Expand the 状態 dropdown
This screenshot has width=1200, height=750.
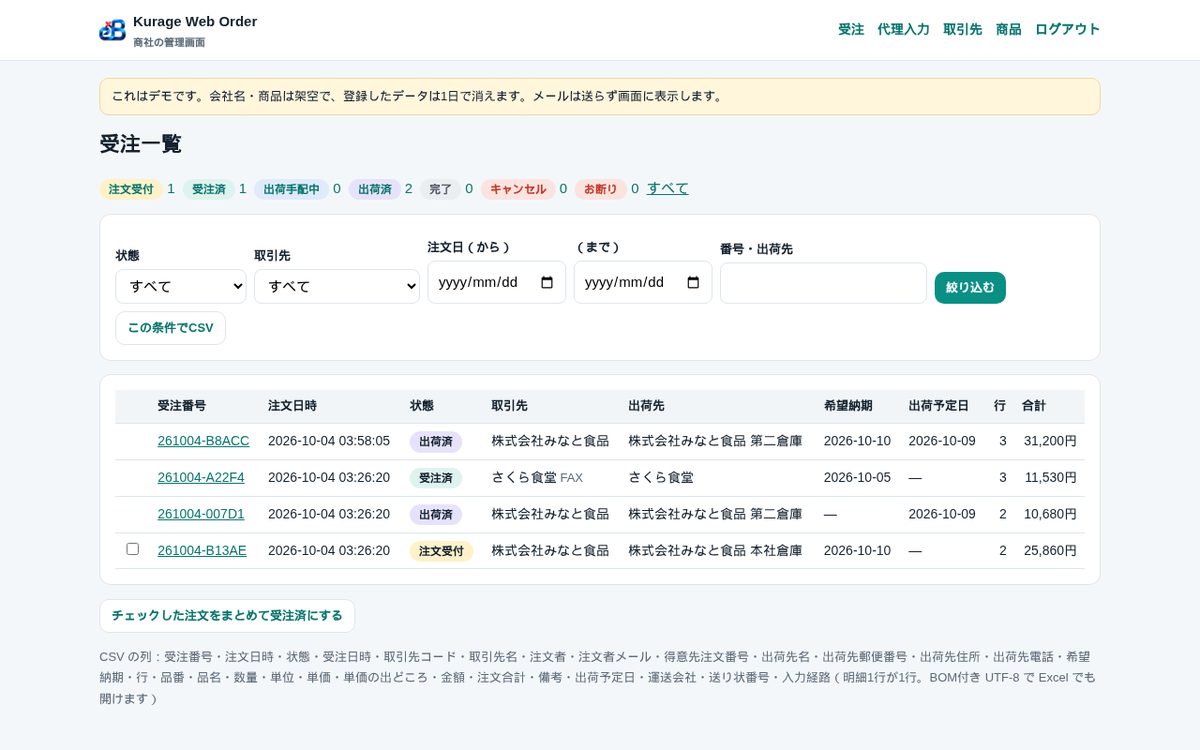(181, 286)
